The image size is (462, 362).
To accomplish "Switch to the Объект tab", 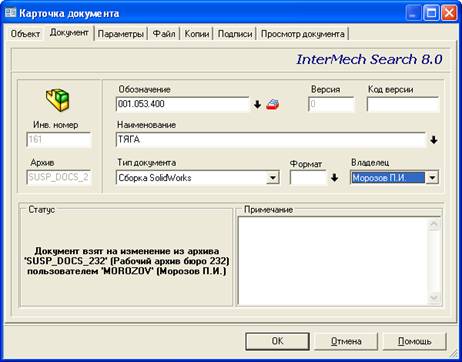I will [25, 34].
